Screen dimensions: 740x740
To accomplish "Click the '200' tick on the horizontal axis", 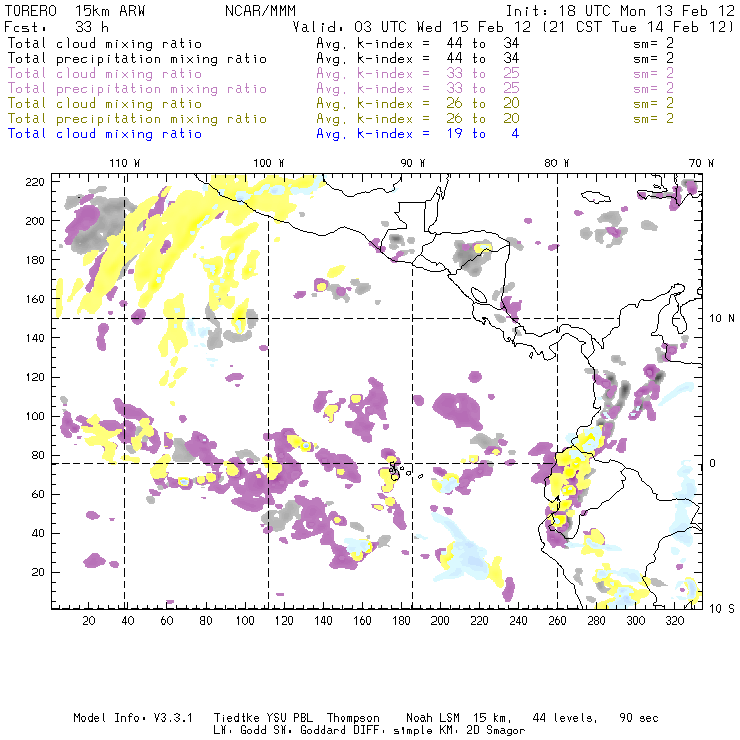I will [x=440, y=621].
